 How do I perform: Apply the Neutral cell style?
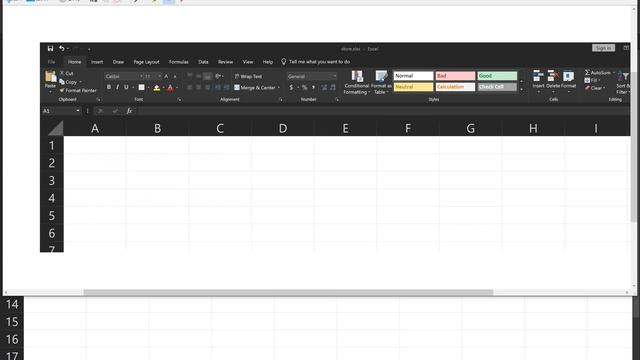413,87
